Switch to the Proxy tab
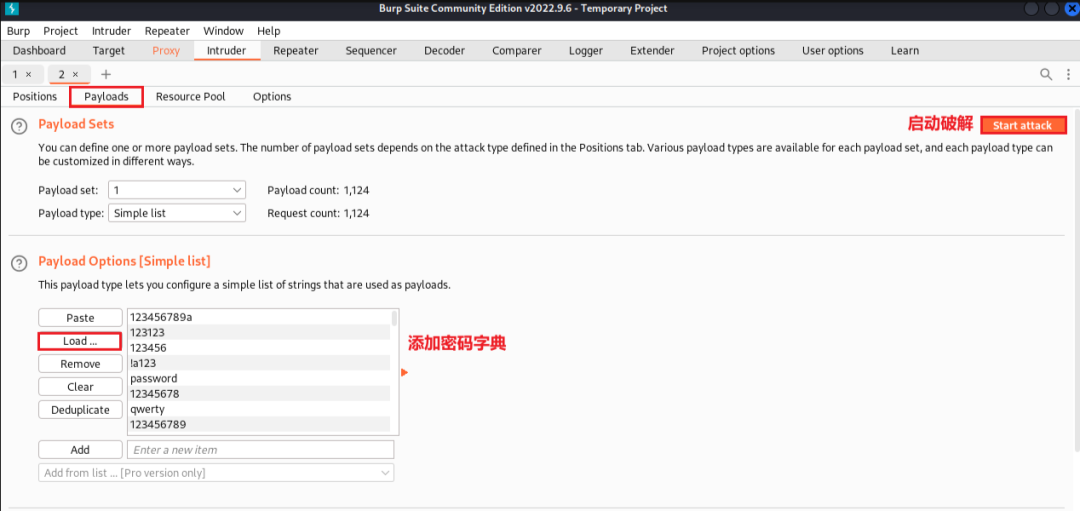Viewport: 1080px width, 511px height. pos(166,51)
